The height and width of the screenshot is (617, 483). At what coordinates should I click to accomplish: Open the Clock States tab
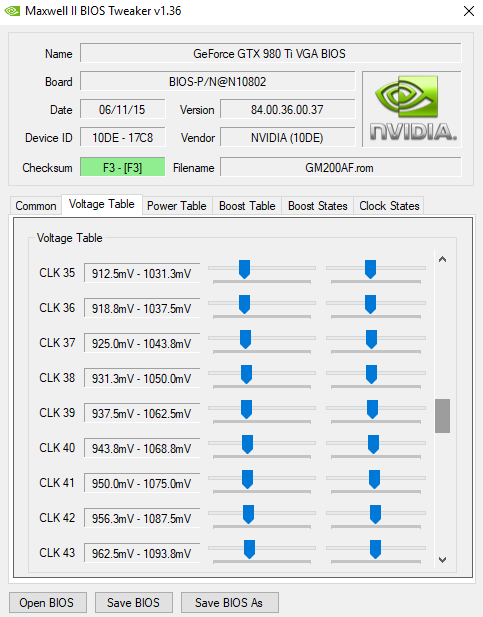click(389, 206)
